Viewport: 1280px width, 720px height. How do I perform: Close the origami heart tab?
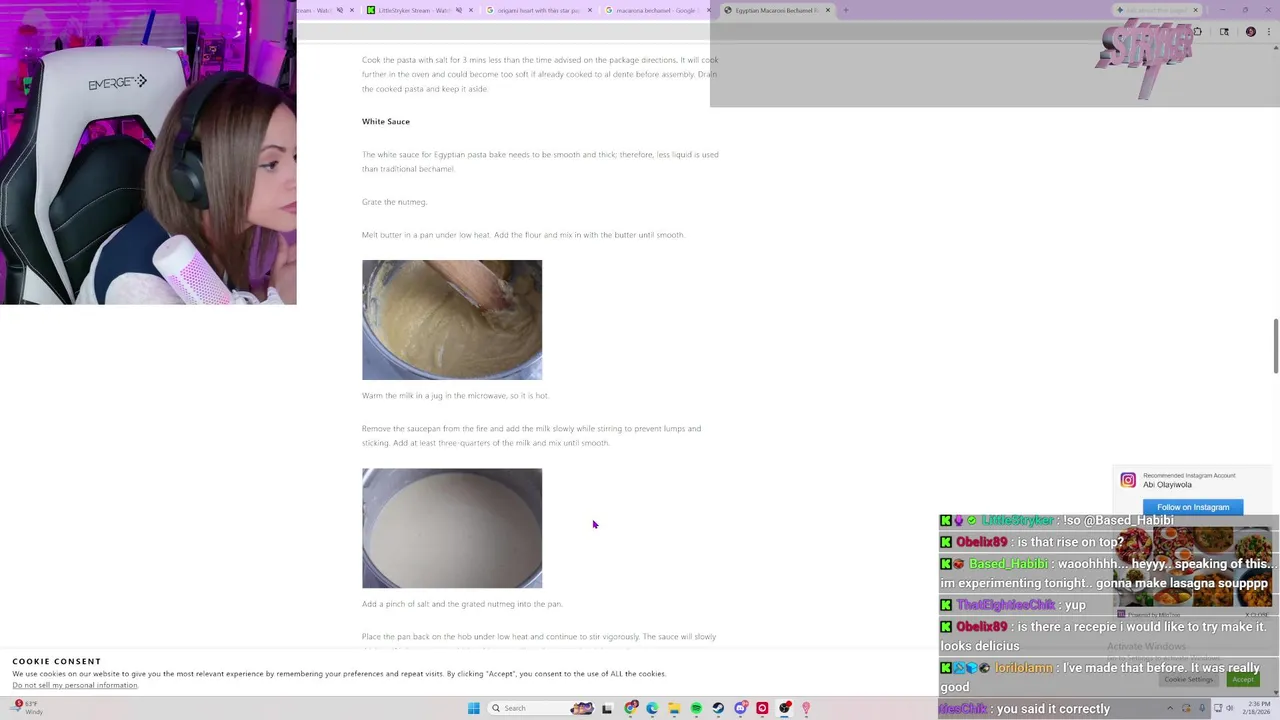(590, 10)
